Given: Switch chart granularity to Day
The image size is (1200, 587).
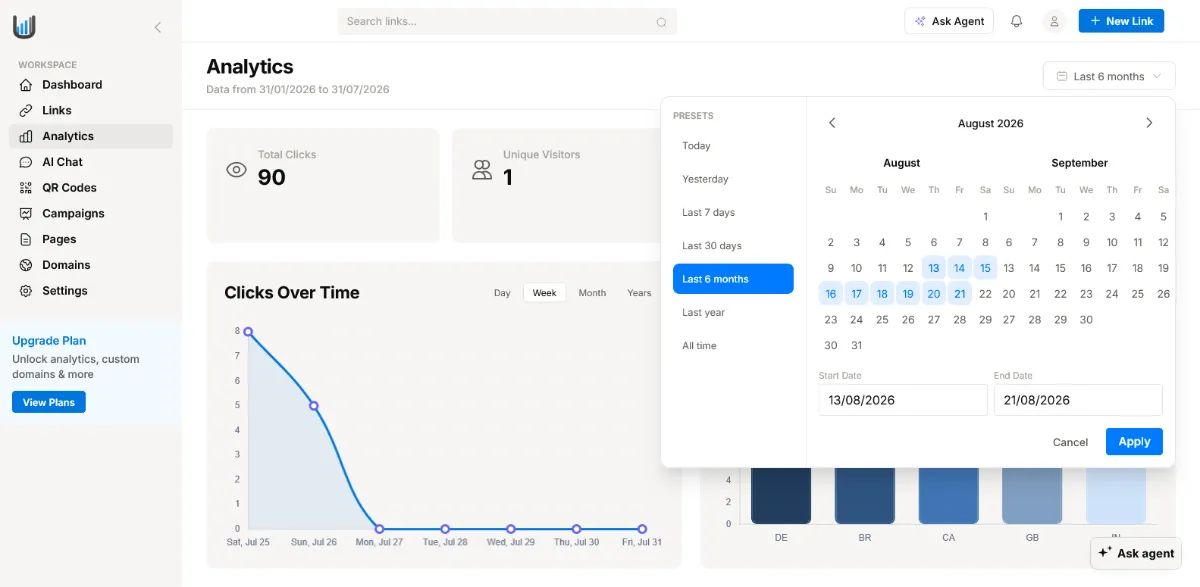Looking at the screenshot, I should point(502,293).
